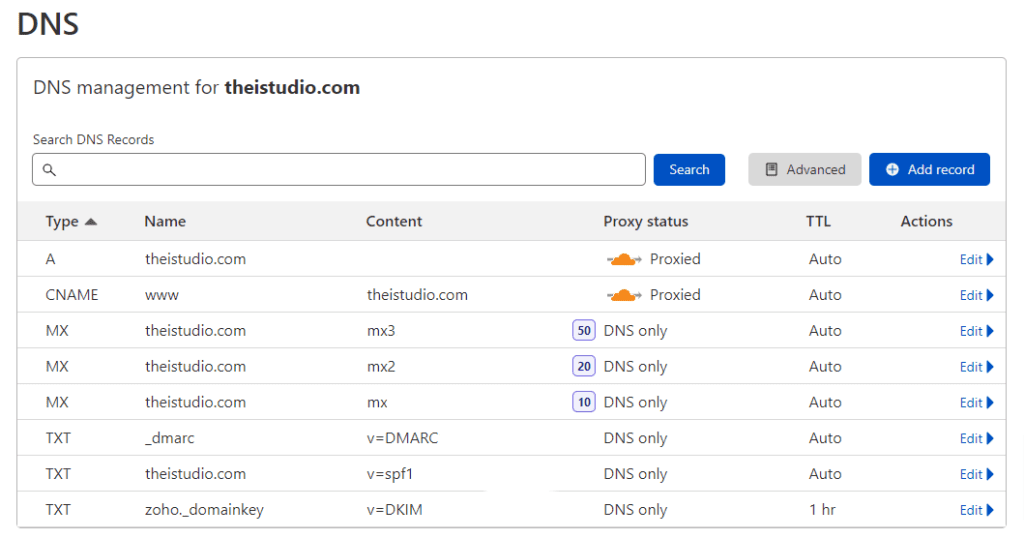This screenshot has height=538, width=1024.
Task: Open the Advanced options
Action: (805, 170)
